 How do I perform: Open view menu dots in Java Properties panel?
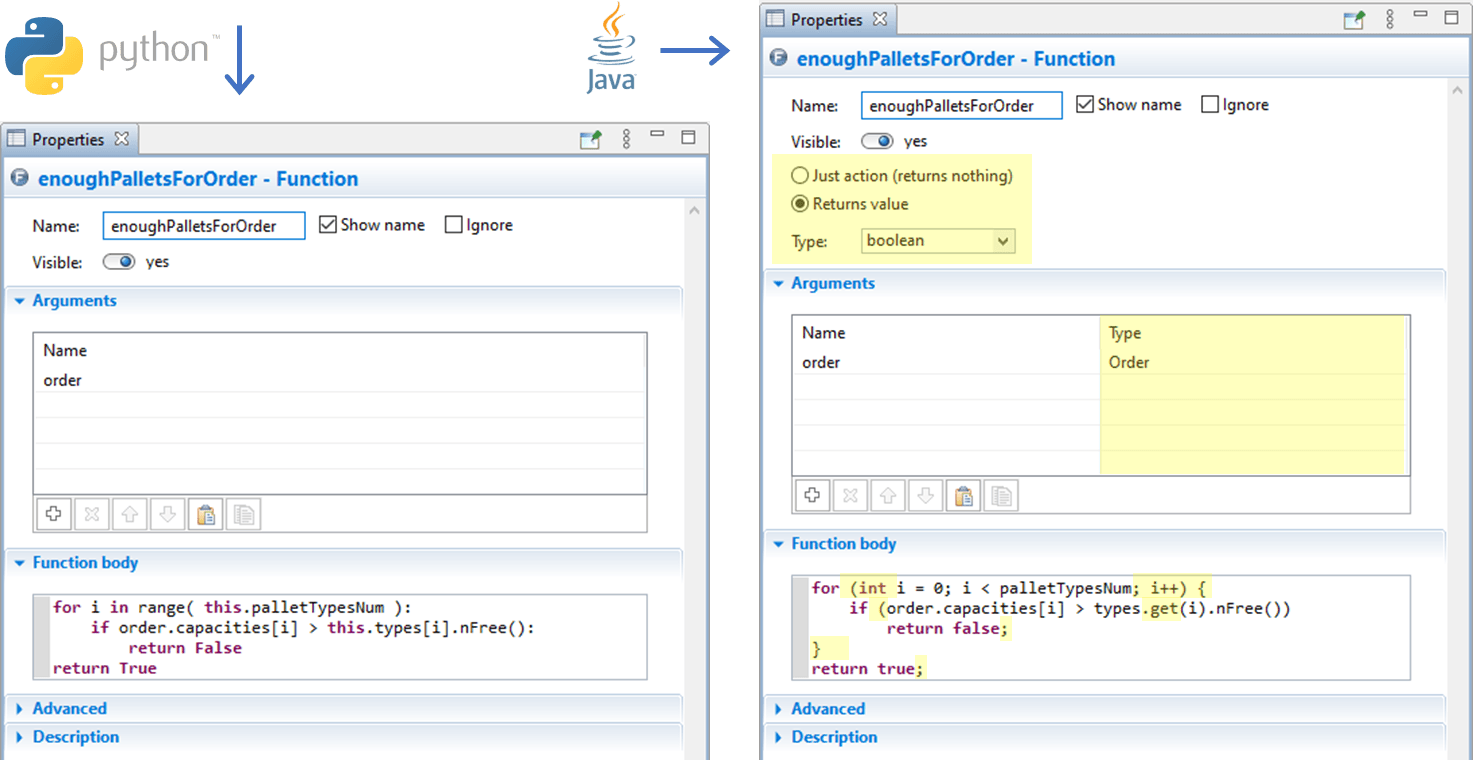[1389, 19]
